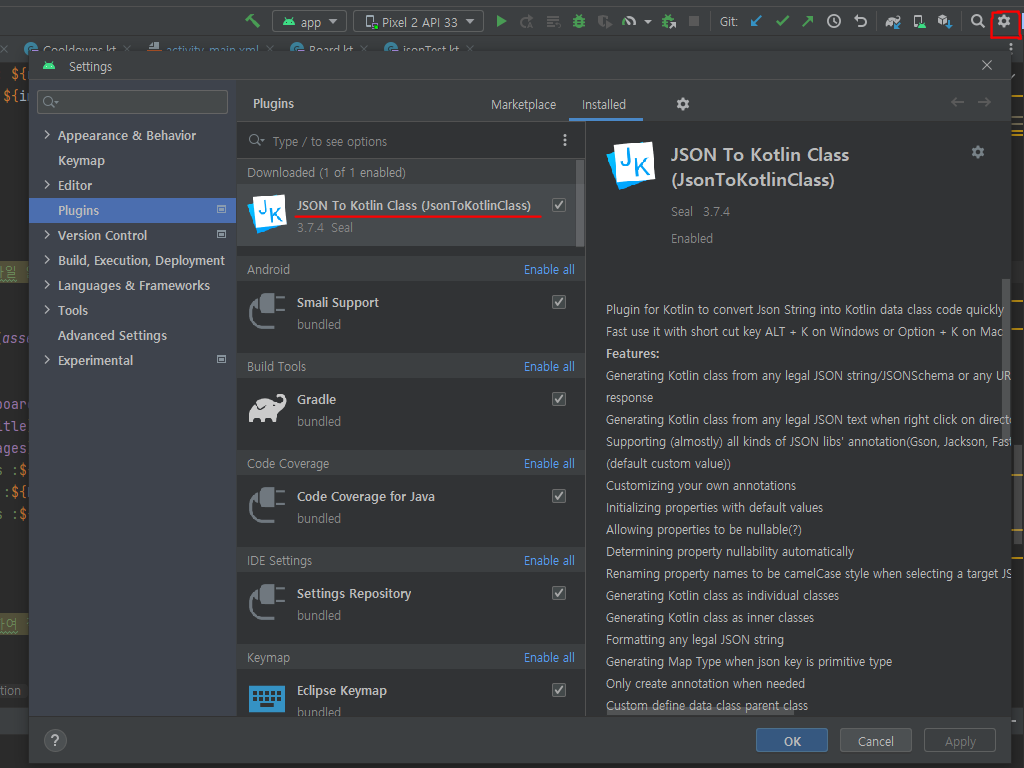Expand Build, Execution, Deployment node

point(47,260)
